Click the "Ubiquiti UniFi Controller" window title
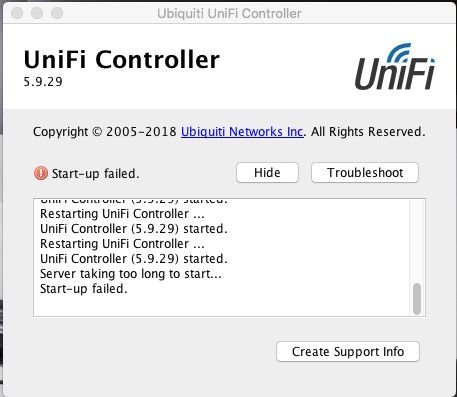The width and height of the screenshot is (457, 397). click(x=229, y=14)
